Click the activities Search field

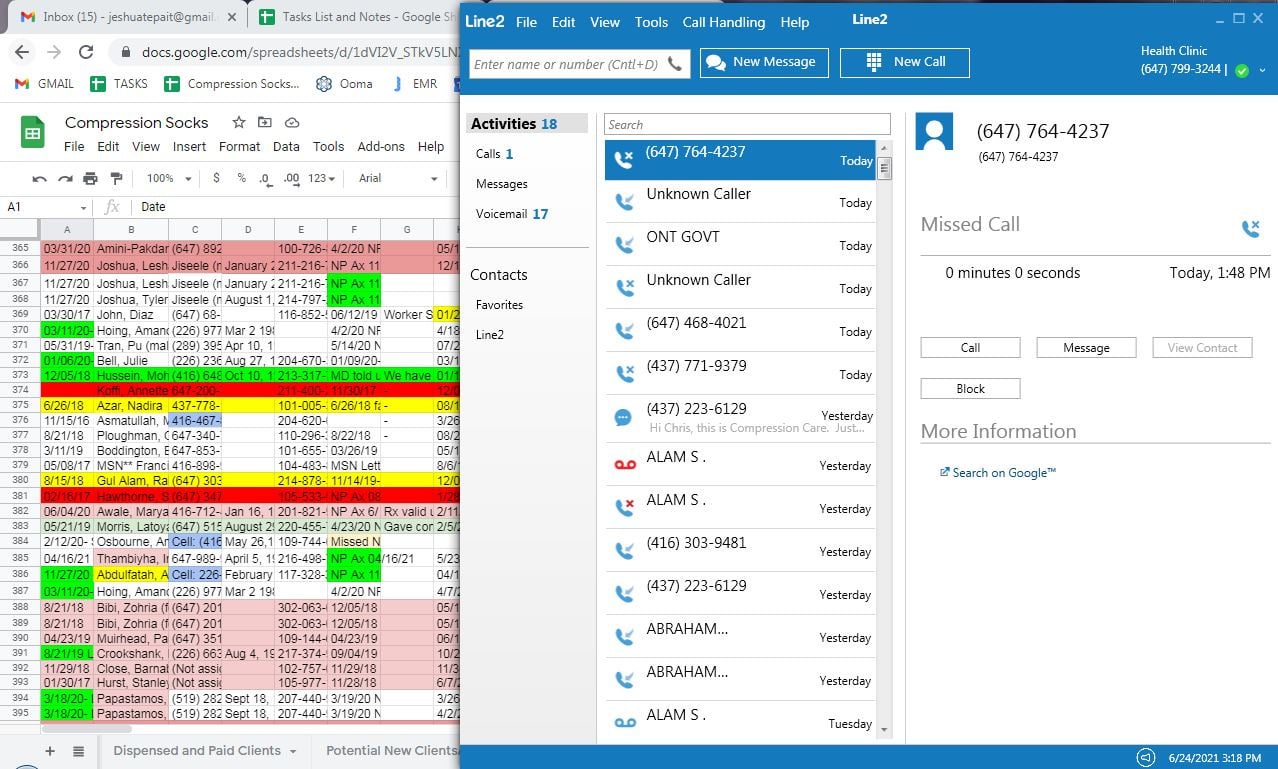[747, 125]
